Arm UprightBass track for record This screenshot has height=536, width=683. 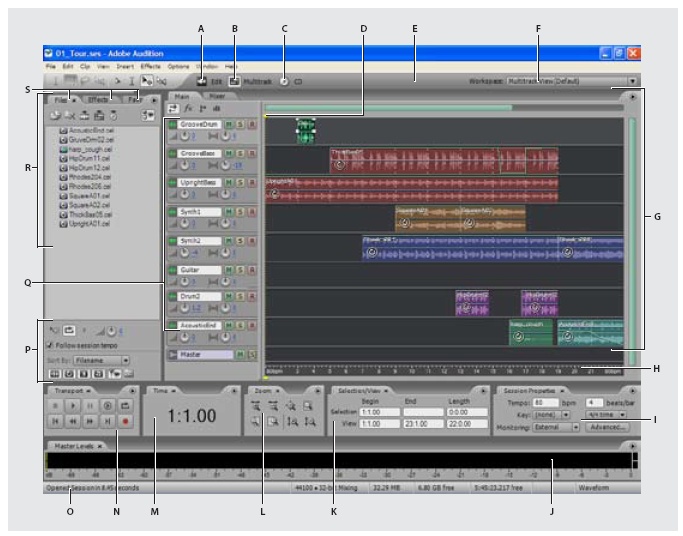tap(252, 183)
